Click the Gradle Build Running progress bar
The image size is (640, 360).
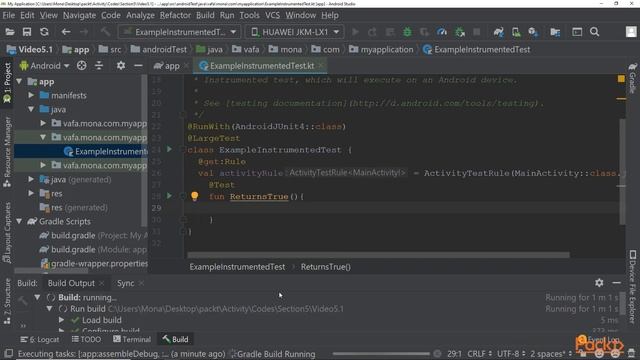[x=381, y=353]
